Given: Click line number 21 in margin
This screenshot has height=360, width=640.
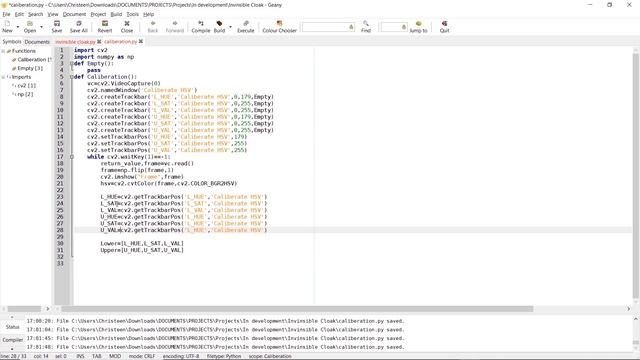Looking at the screenshot, I should coord(60,183).
